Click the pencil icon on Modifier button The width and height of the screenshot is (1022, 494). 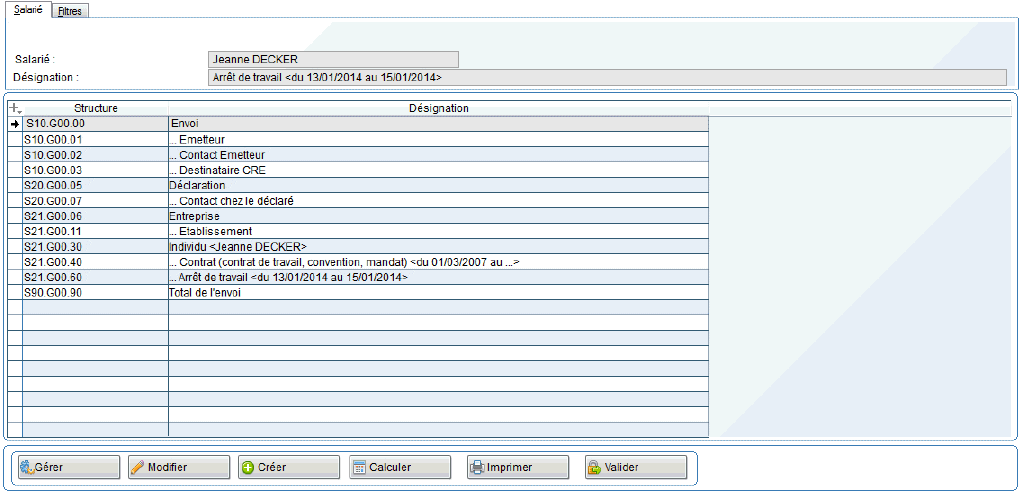tap(137, 467)
